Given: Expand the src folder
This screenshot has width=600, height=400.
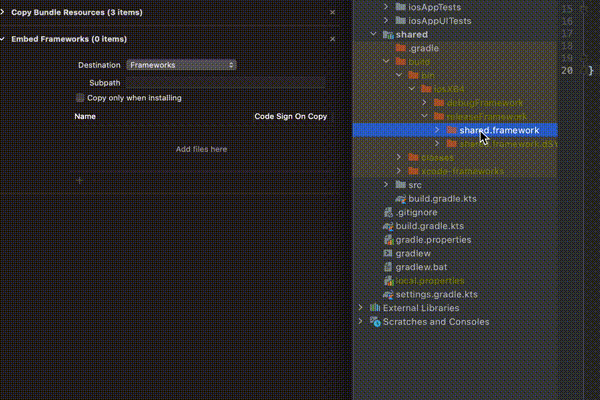Looking at the screenshot, I should 388,185.
